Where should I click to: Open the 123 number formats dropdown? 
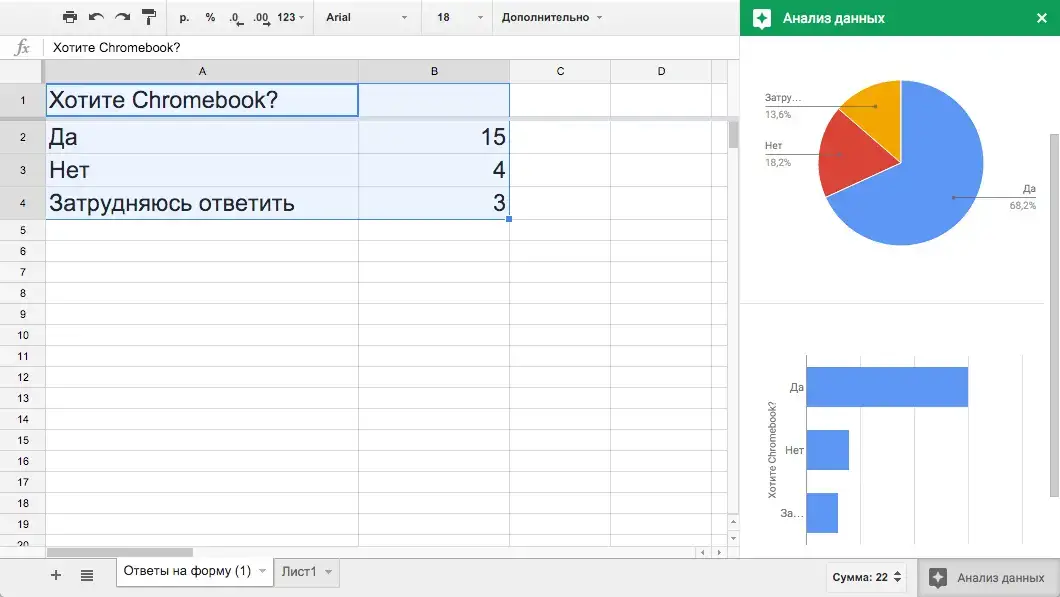coord(290,18)
